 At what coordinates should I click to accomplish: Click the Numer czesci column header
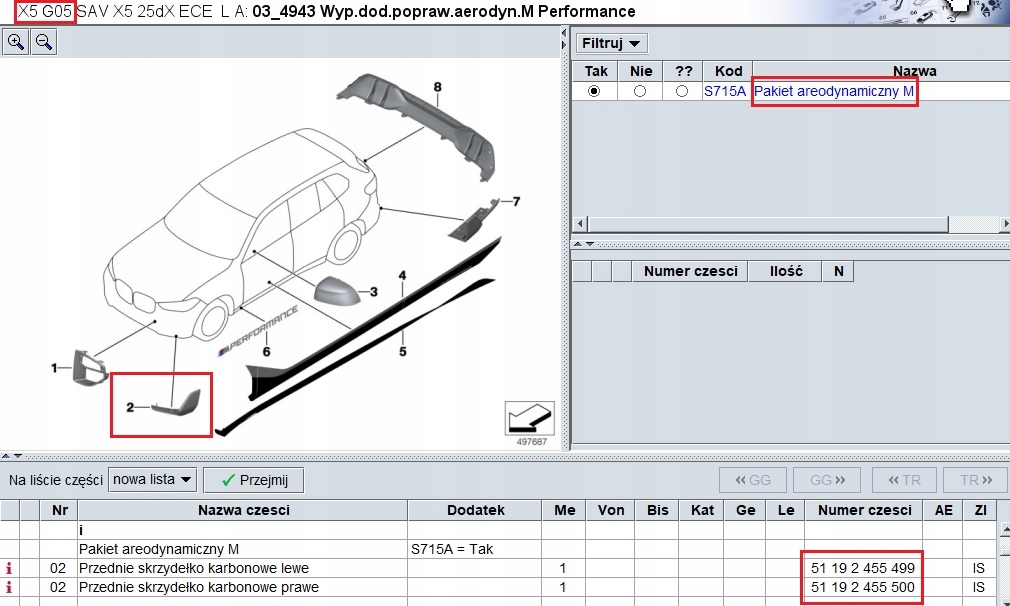coord(864,510)
